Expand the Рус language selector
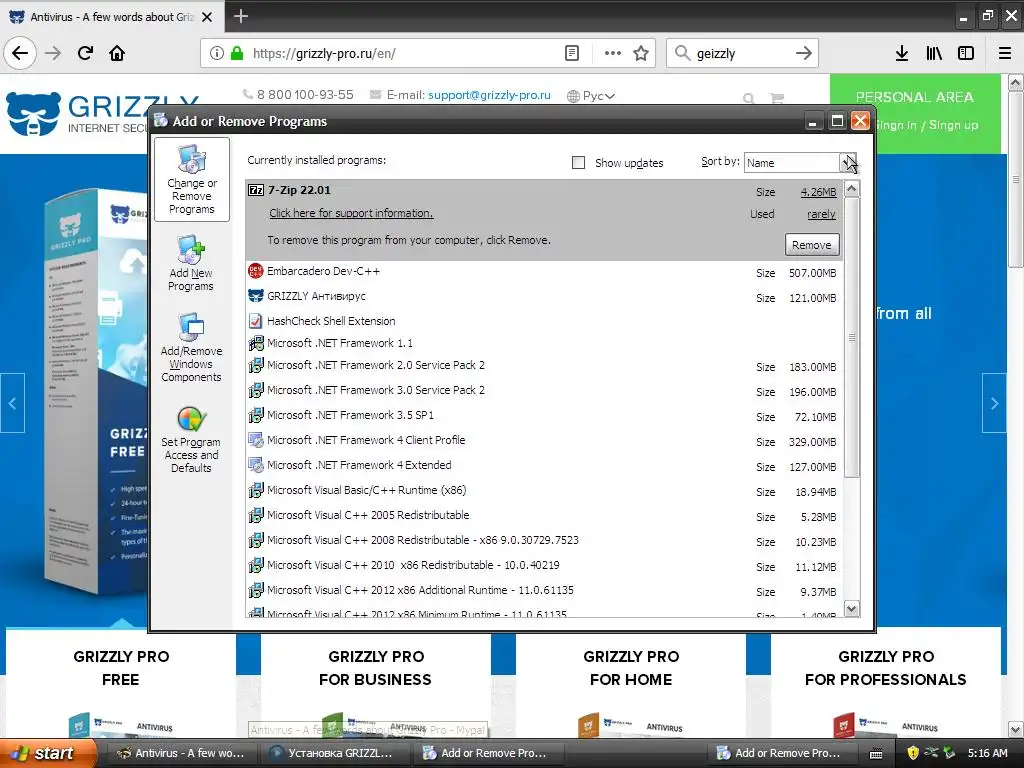 click(591, 96)
